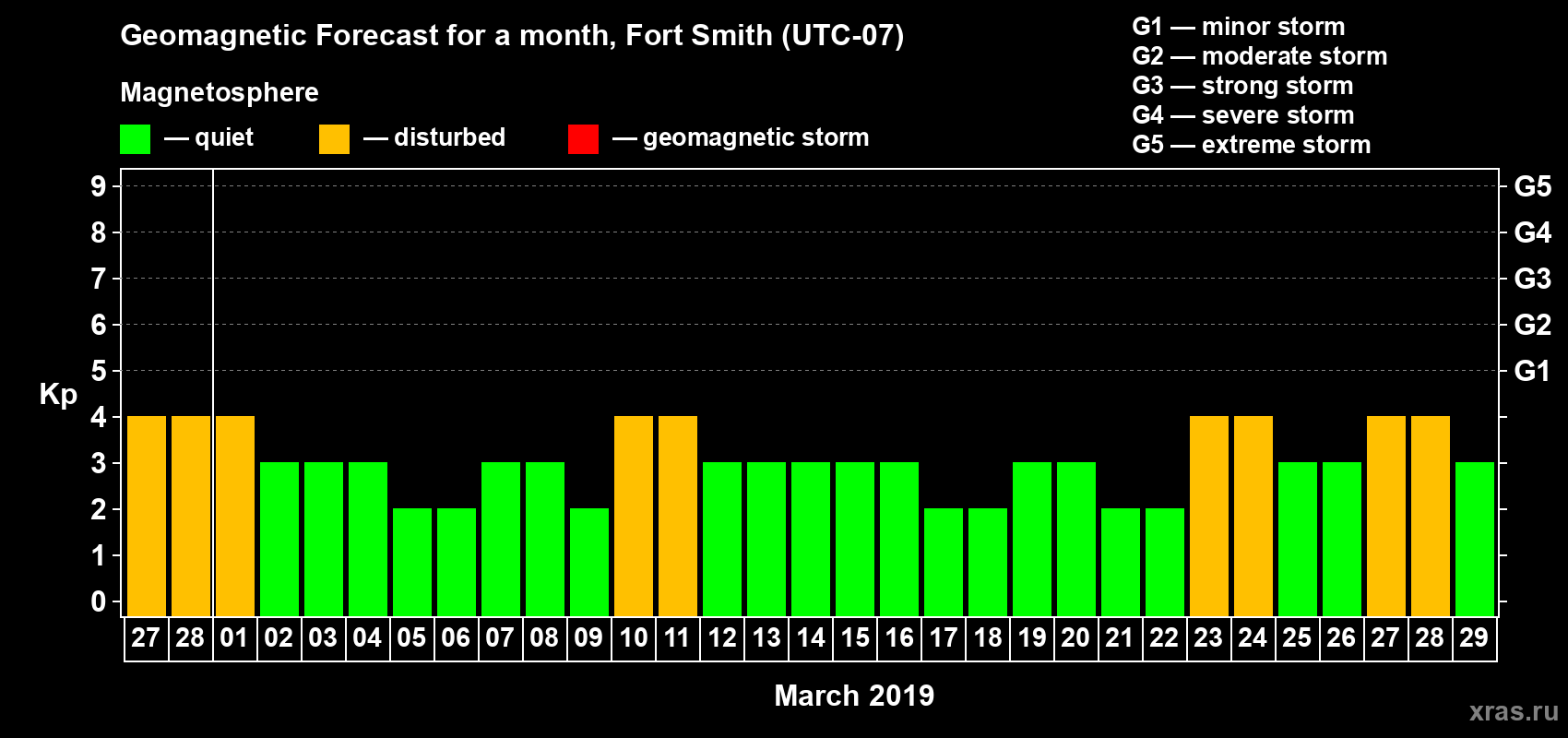Click the green bar above date 05

tap(412, 563)
